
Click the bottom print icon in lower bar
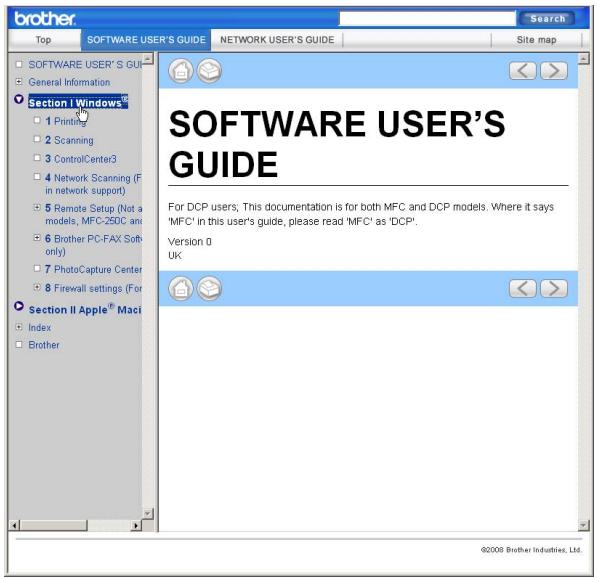tap(209, 289)
